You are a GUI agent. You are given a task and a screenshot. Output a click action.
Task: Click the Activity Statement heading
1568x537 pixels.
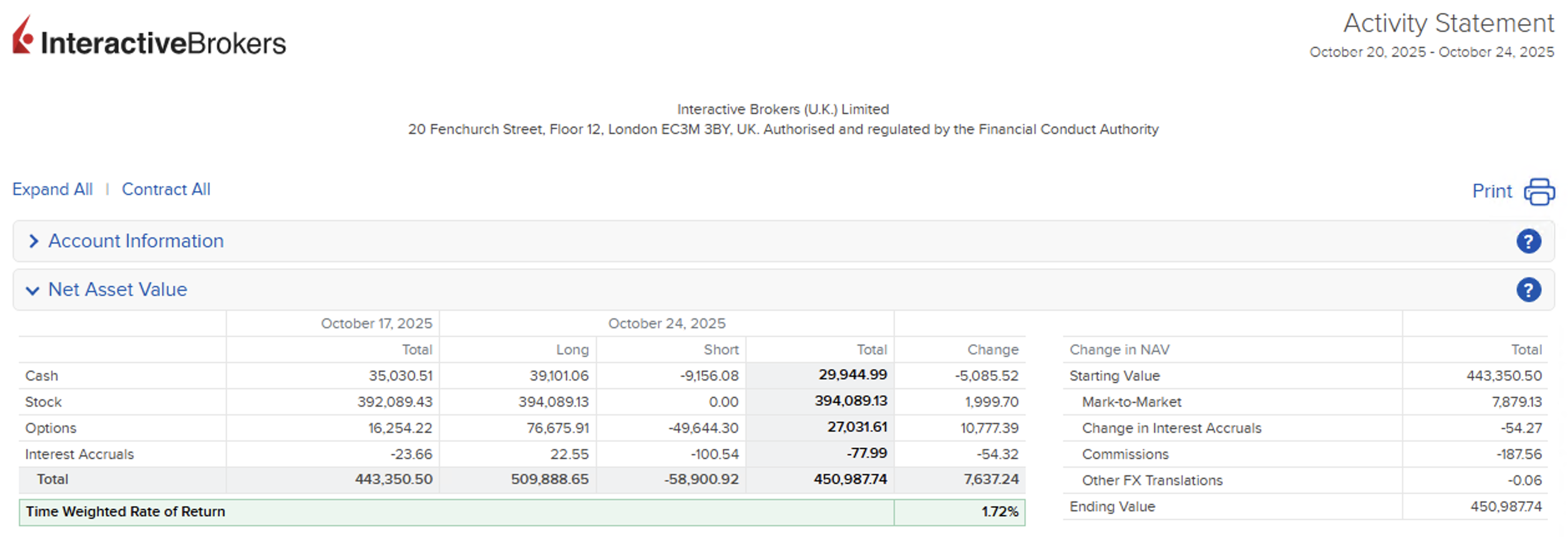(1448, 24)
